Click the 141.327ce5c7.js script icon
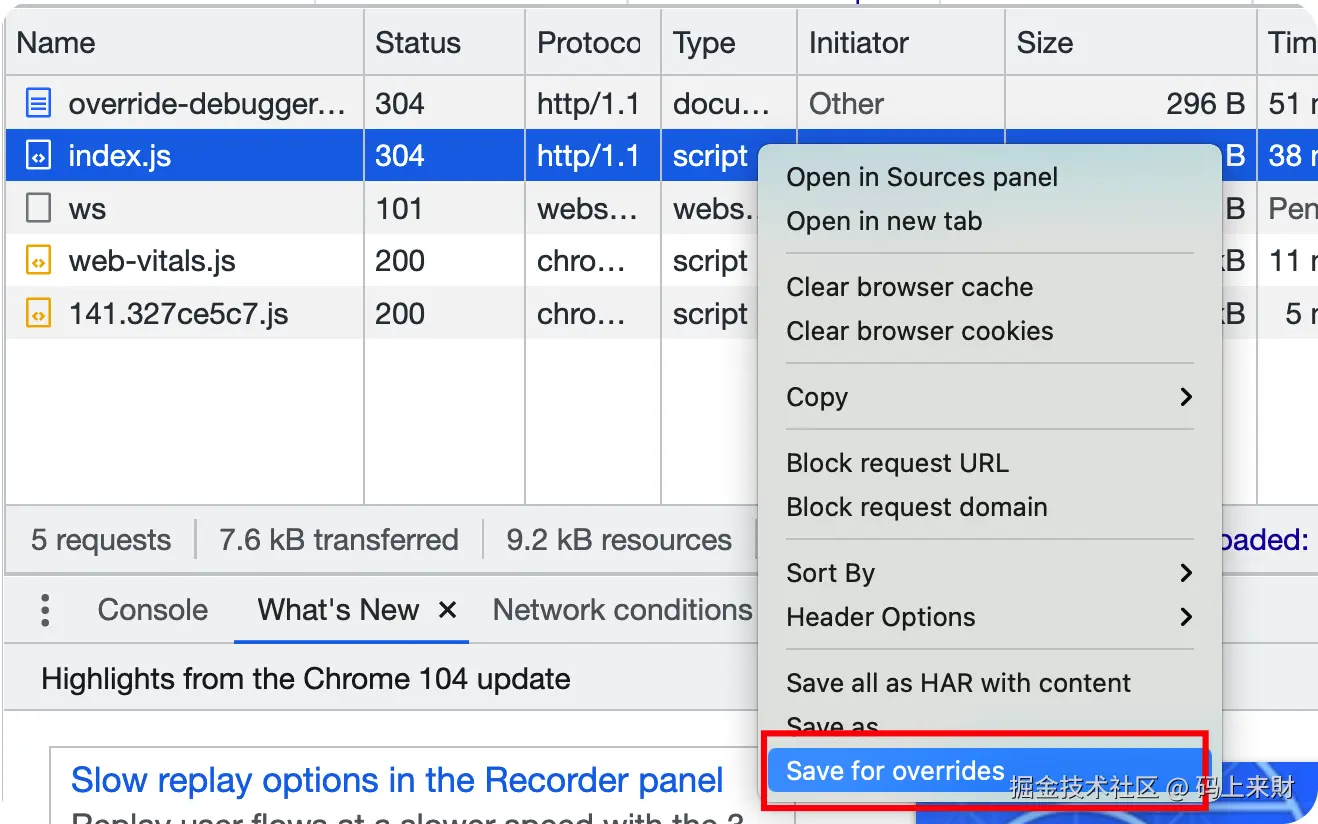The image size is (1318, 824). point(38,314)
